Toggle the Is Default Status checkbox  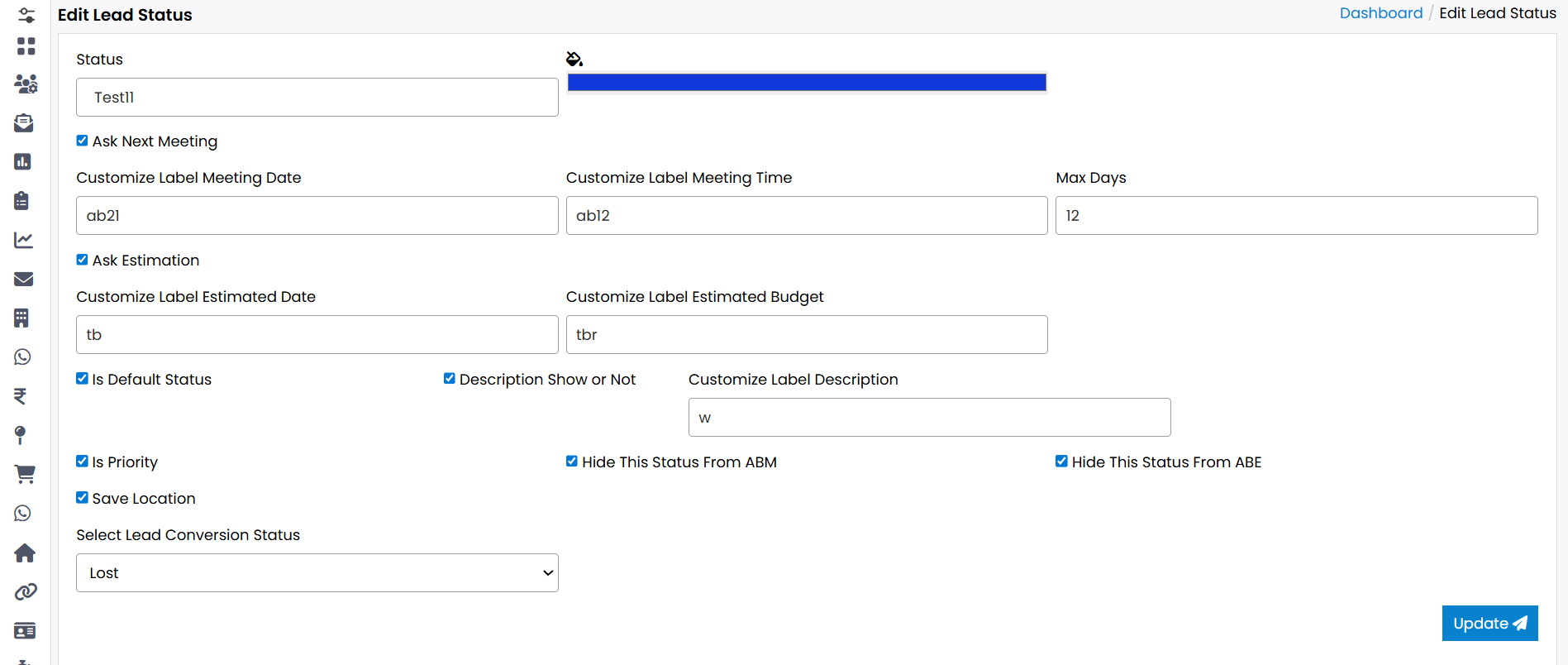[82, 379]
